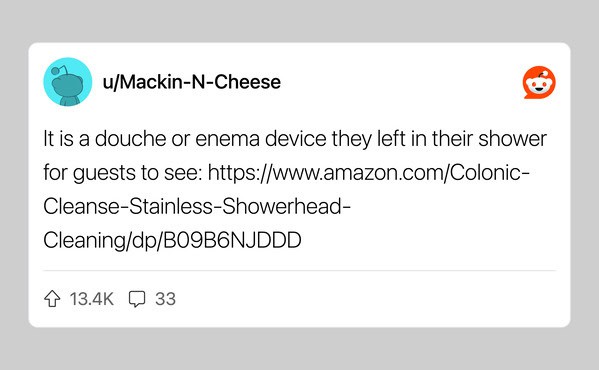Follow the https://www.amazon.com/Colonic- link line
This screenshot has height=370, width=599.
tap(369, 173)
